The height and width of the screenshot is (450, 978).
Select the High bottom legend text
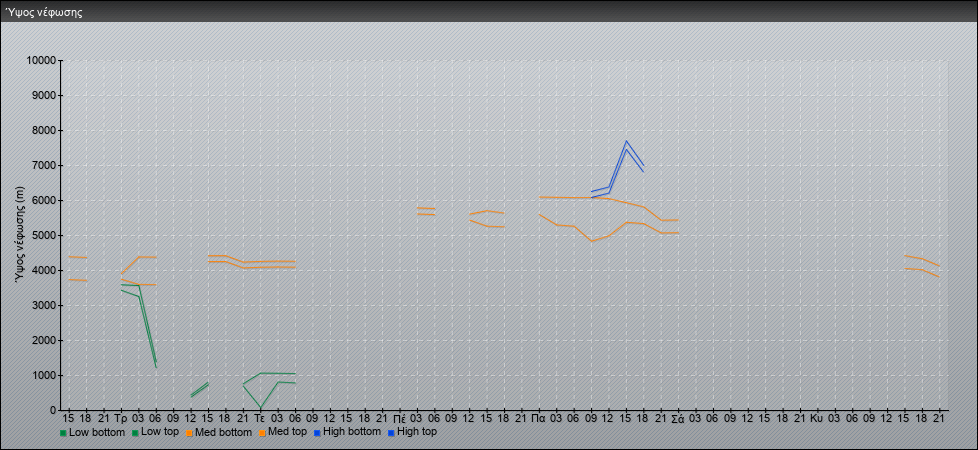click(352, 433)
